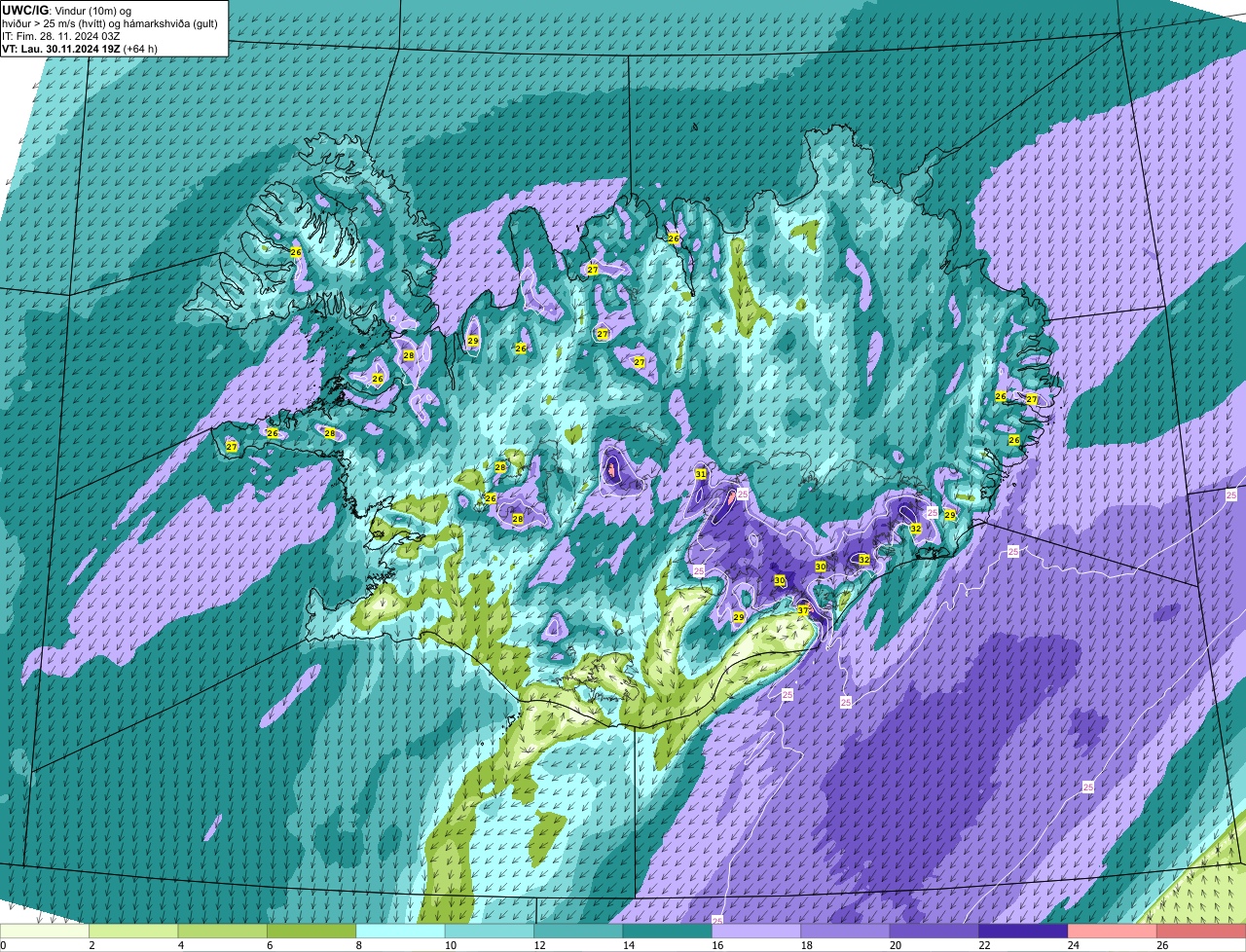Click the 10–12 m/s turquoise legend swatch
This screenshot has width=1246, height=952.
click(x=490, y=931)
